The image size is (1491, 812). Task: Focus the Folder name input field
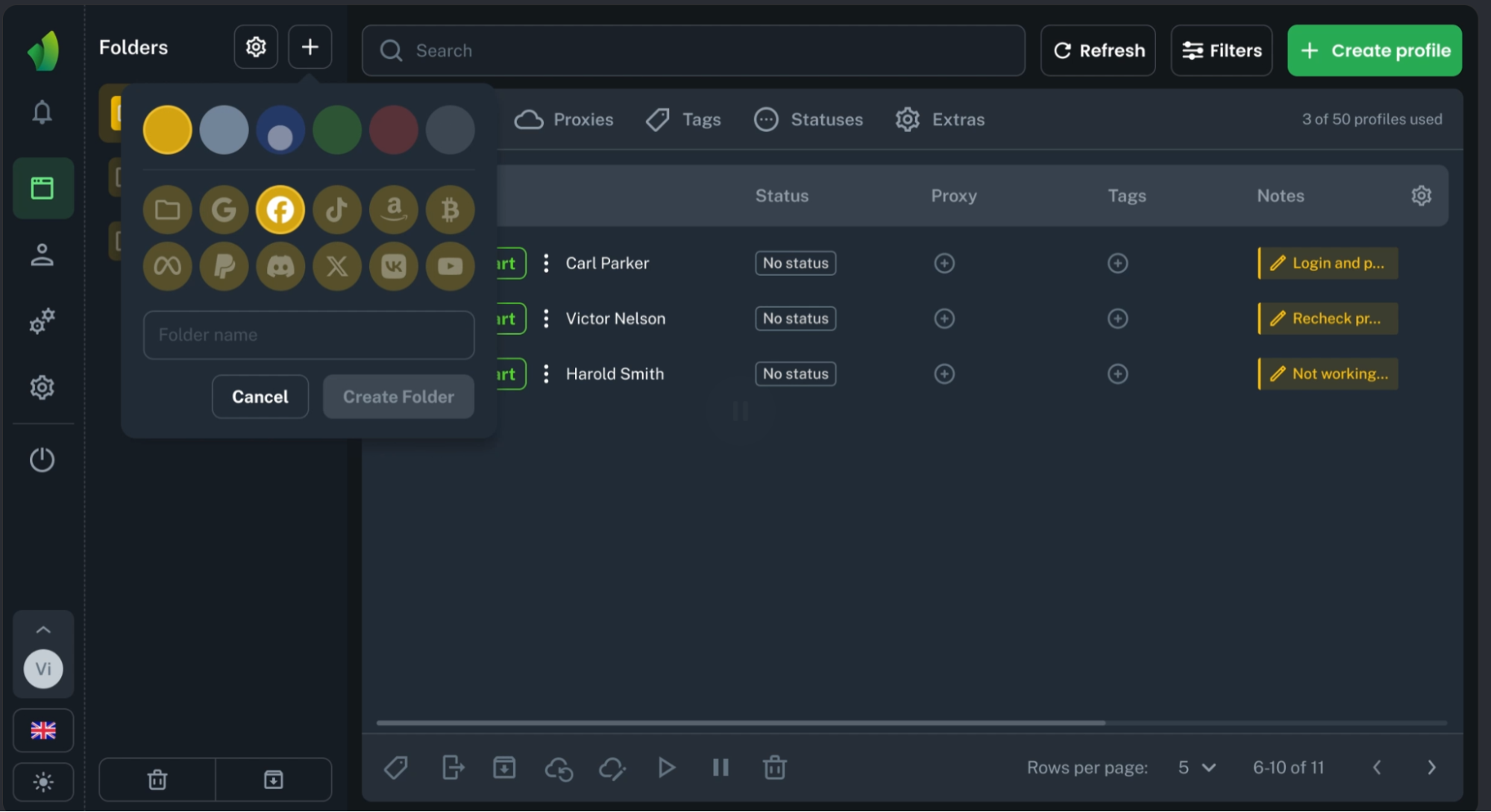click(x=309, y=335)
